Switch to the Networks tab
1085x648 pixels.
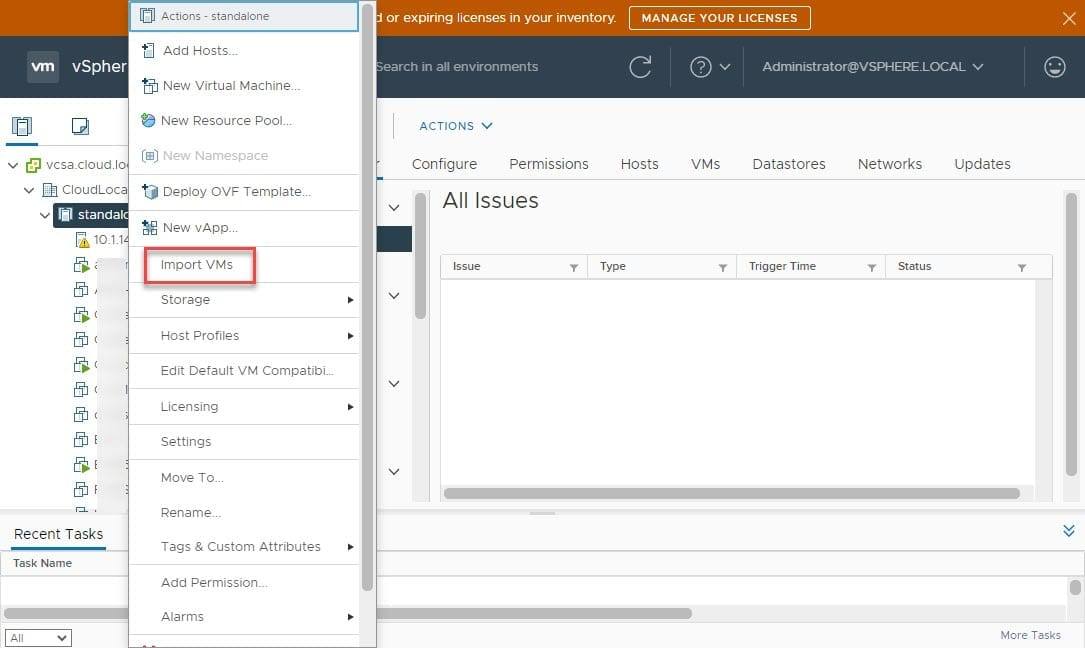(889, 164)
